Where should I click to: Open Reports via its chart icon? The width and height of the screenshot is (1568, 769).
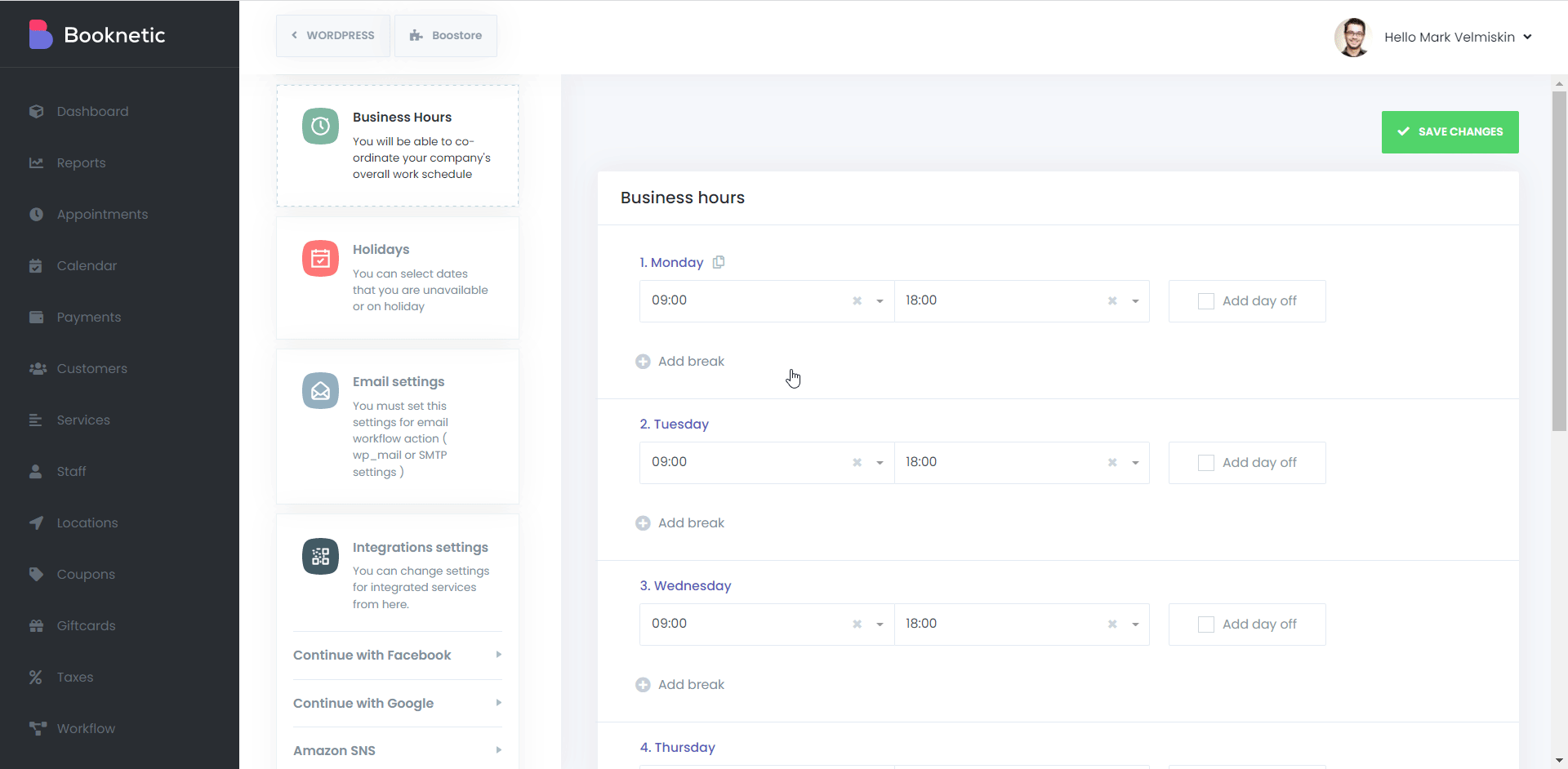tap(36, 162)
